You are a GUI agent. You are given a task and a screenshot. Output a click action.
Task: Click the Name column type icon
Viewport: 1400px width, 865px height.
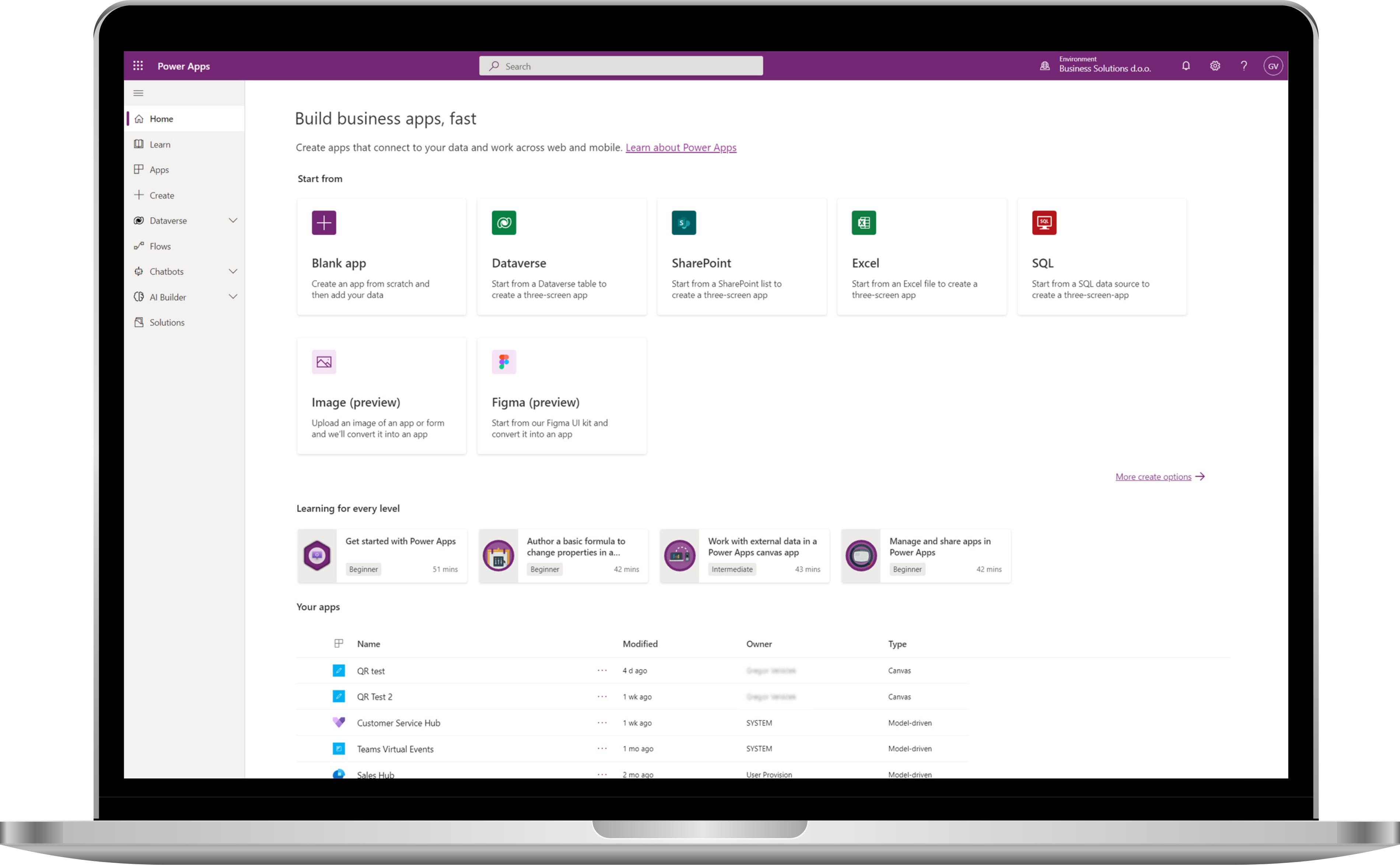point(339,644)
